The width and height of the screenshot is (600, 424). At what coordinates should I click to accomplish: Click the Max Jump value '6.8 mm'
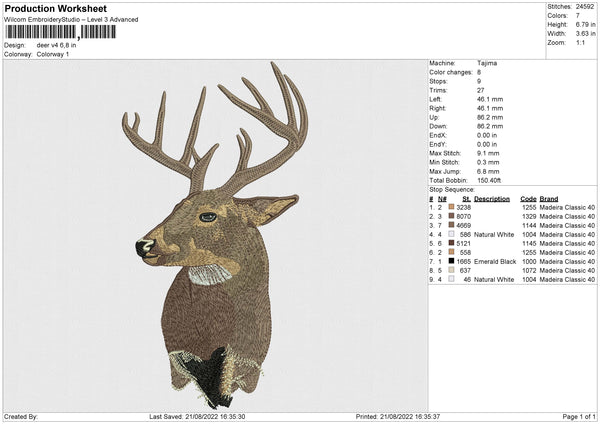(x=488, y=171)
